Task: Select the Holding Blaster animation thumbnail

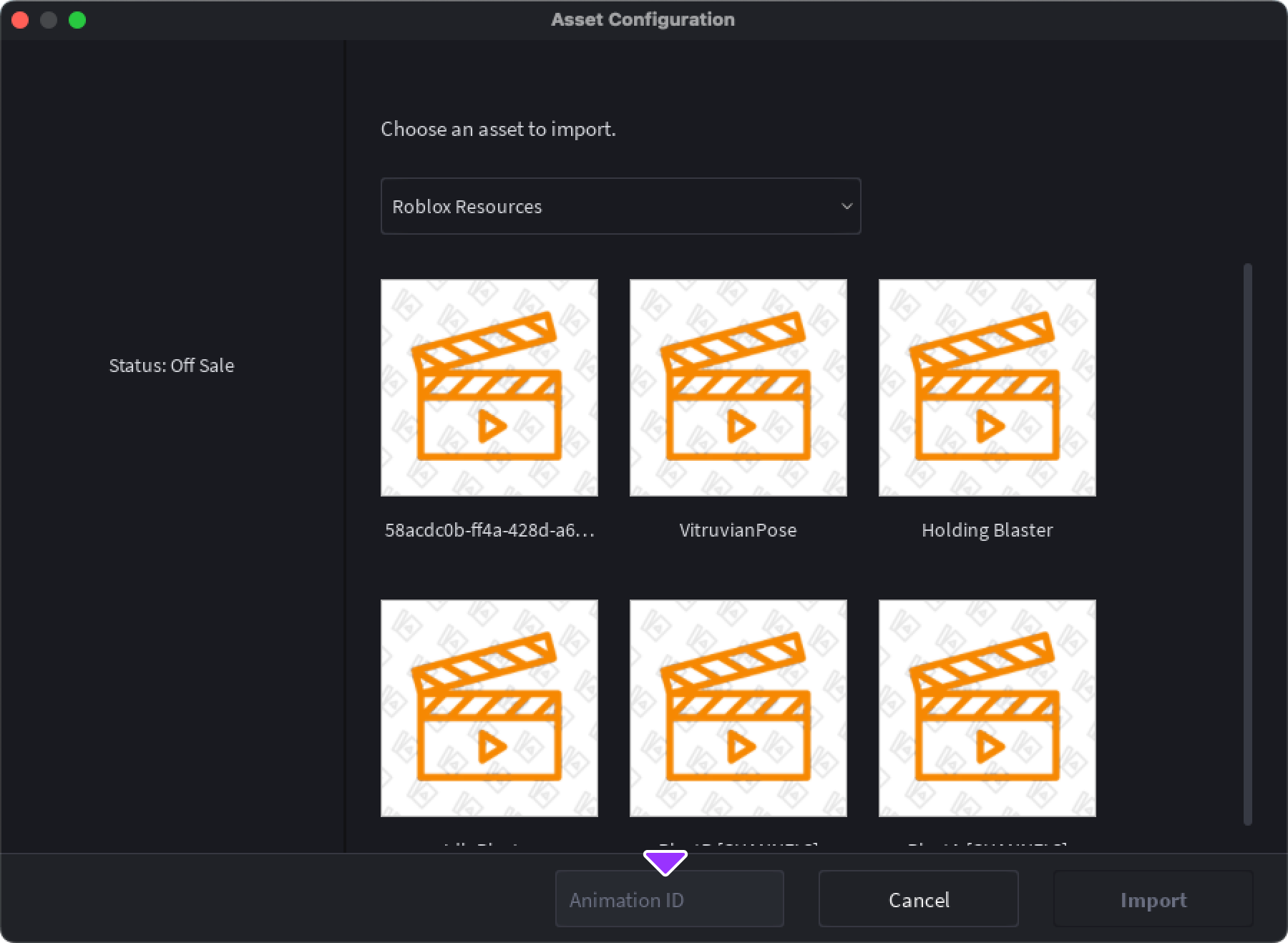Action: [987, 388]
